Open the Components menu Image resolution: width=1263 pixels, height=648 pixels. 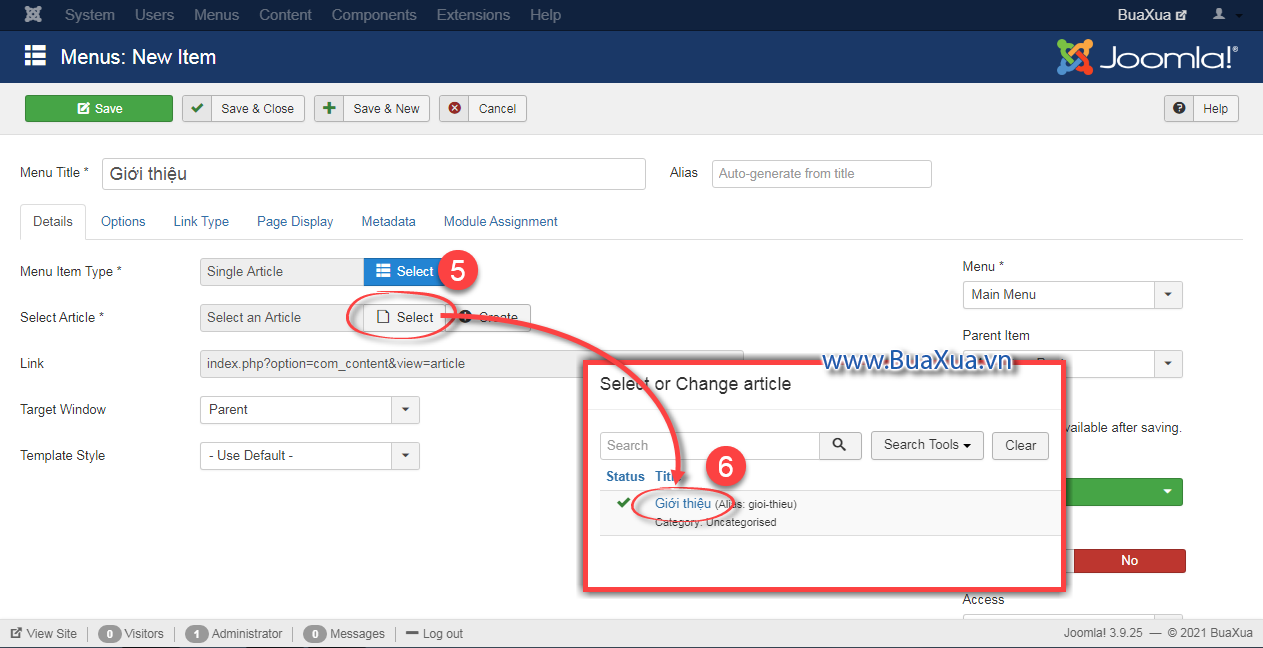(374, 15)
